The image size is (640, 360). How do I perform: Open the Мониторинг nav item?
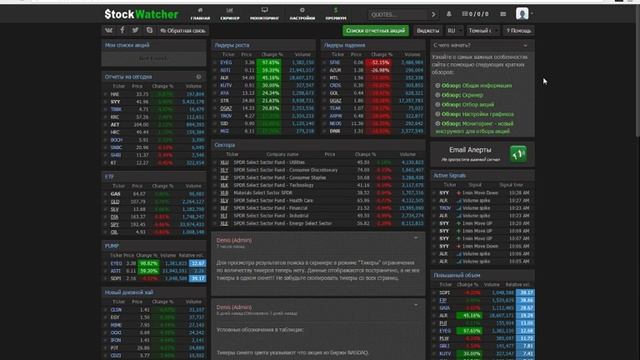coord(264,14)
